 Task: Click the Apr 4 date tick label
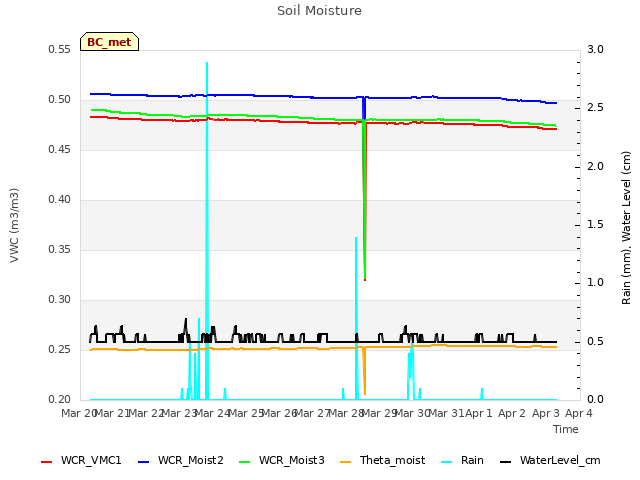pyautogui.click(x=578, y=413)
